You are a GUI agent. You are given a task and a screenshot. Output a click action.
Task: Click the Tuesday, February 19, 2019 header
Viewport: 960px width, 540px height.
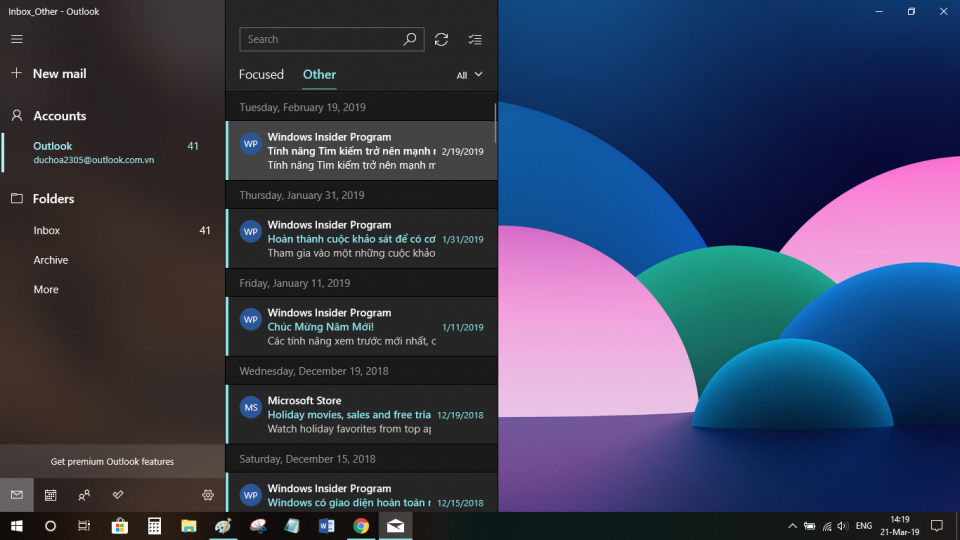click(362, 107)
